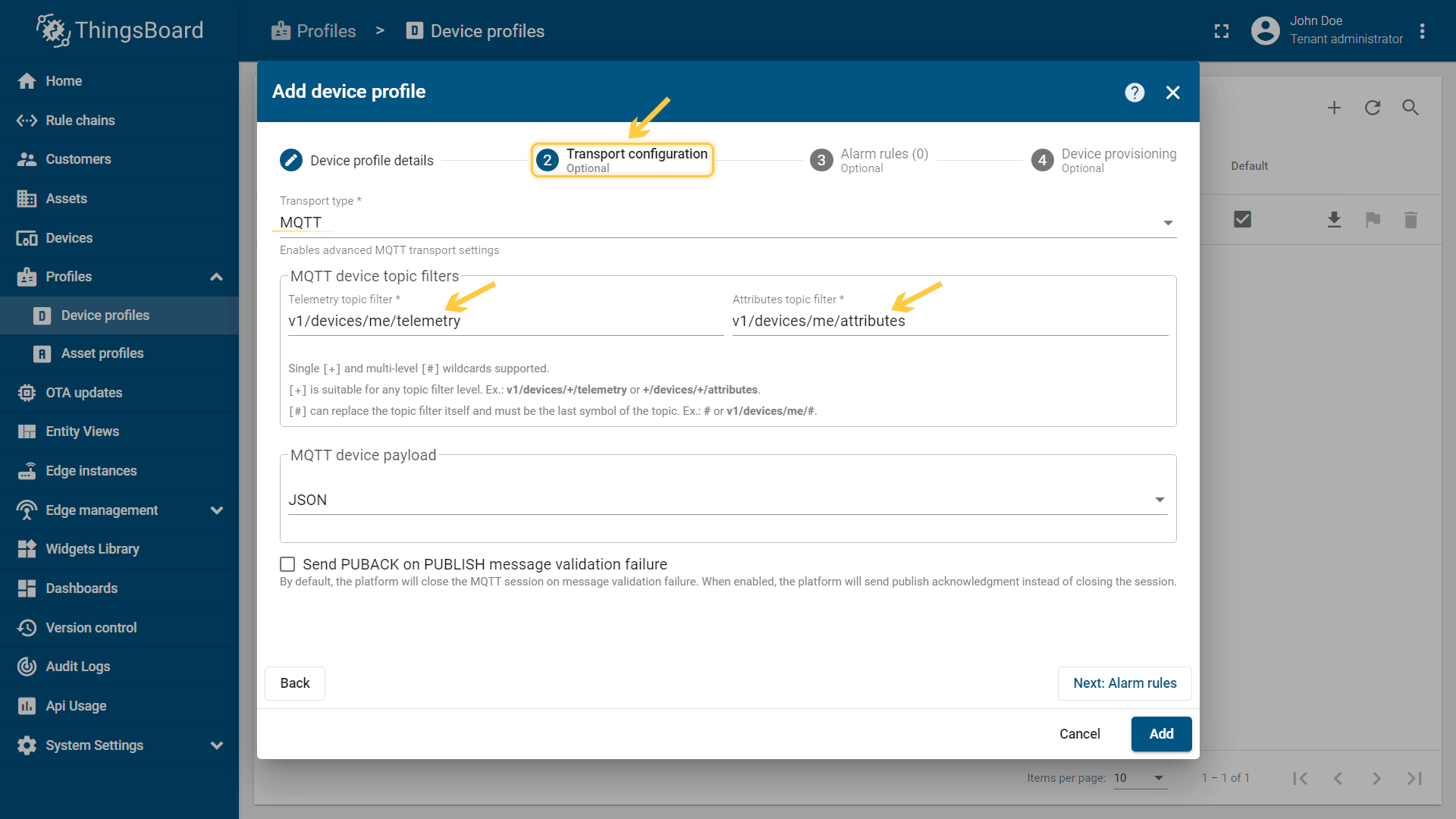Go to Device profile details step
The width and height of the screenshot is (1456, 819).
click(357, 161)
